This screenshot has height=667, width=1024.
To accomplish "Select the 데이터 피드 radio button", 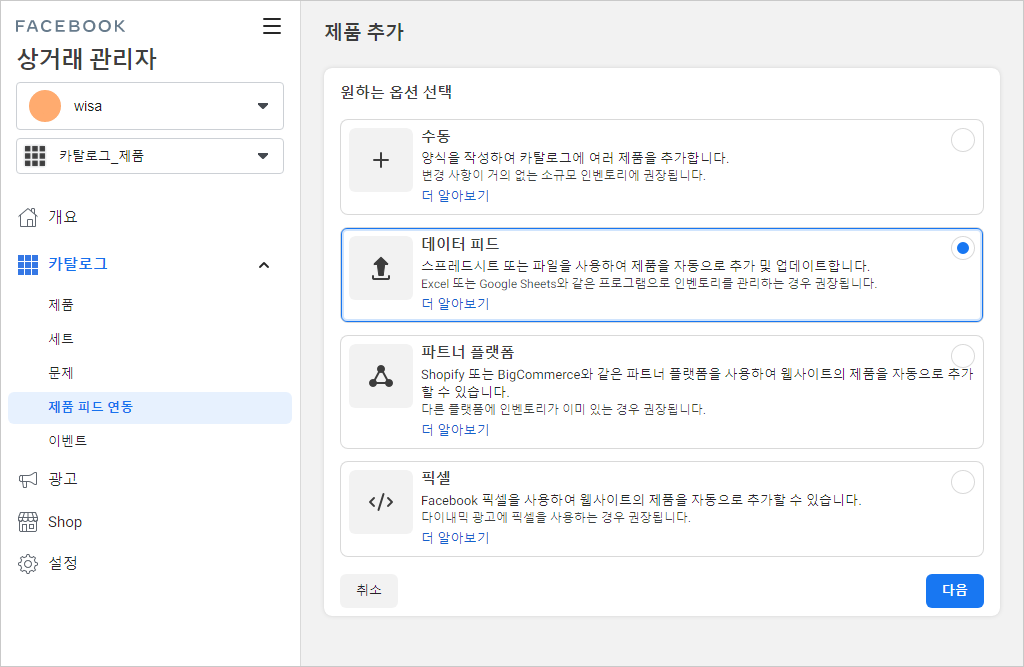I will [963, 248].
